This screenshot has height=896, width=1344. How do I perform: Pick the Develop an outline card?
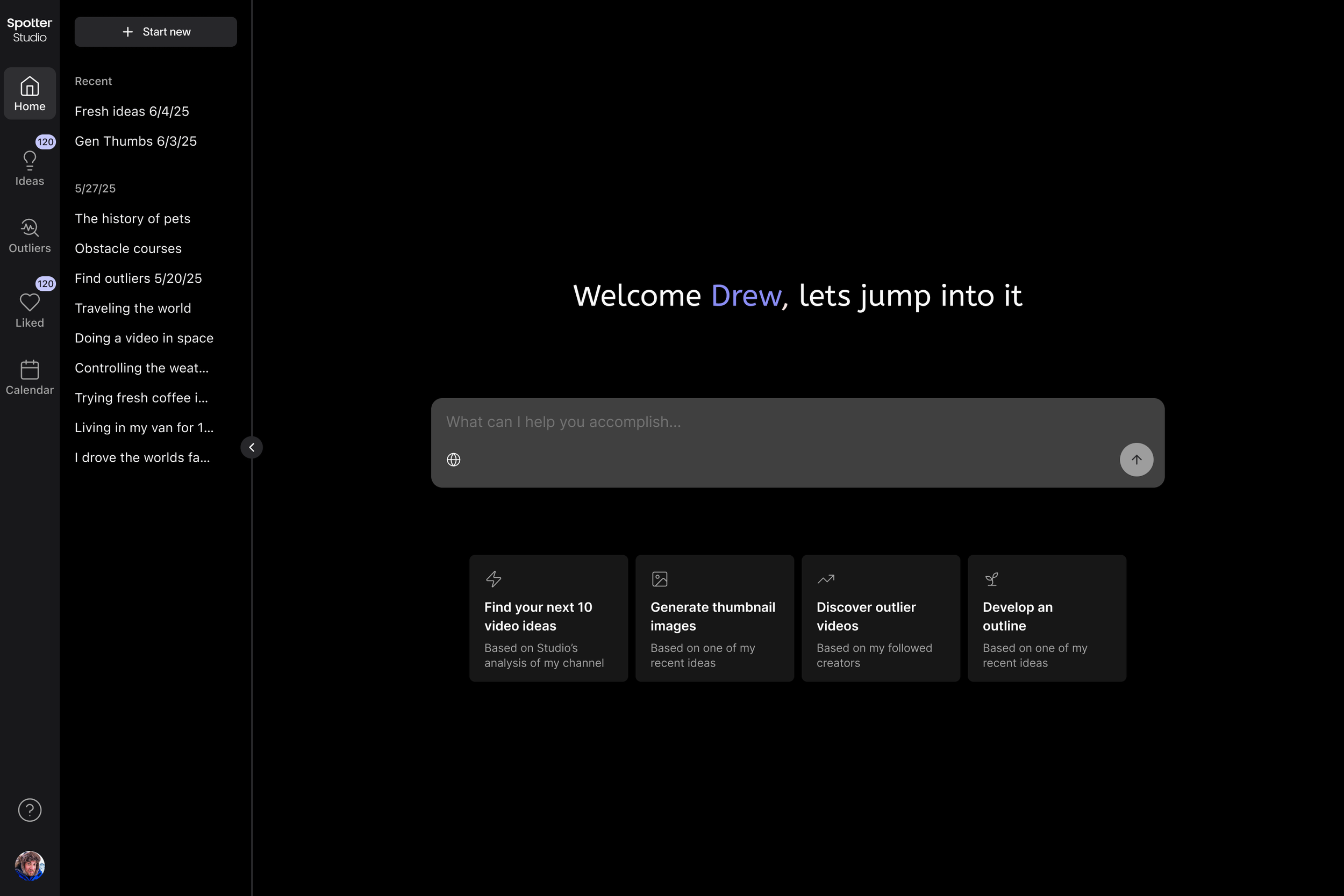(x=1046, y=618)
